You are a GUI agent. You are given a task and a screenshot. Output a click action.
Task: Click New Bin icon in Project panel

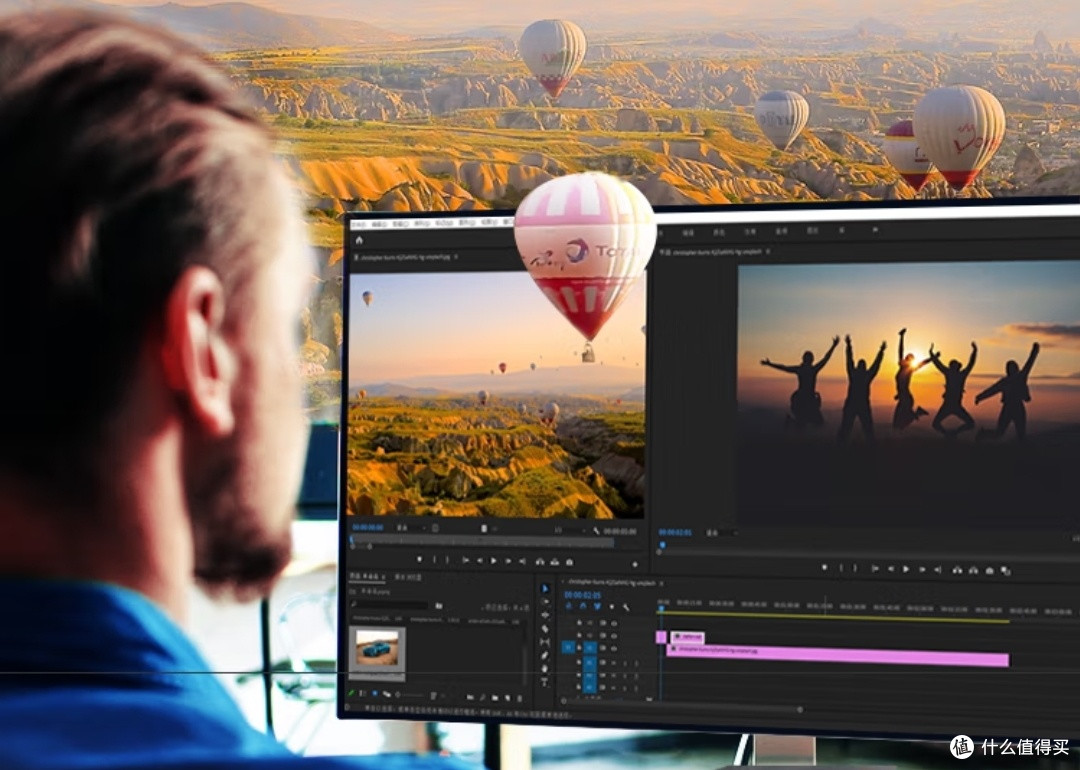(x=495, y=698)
